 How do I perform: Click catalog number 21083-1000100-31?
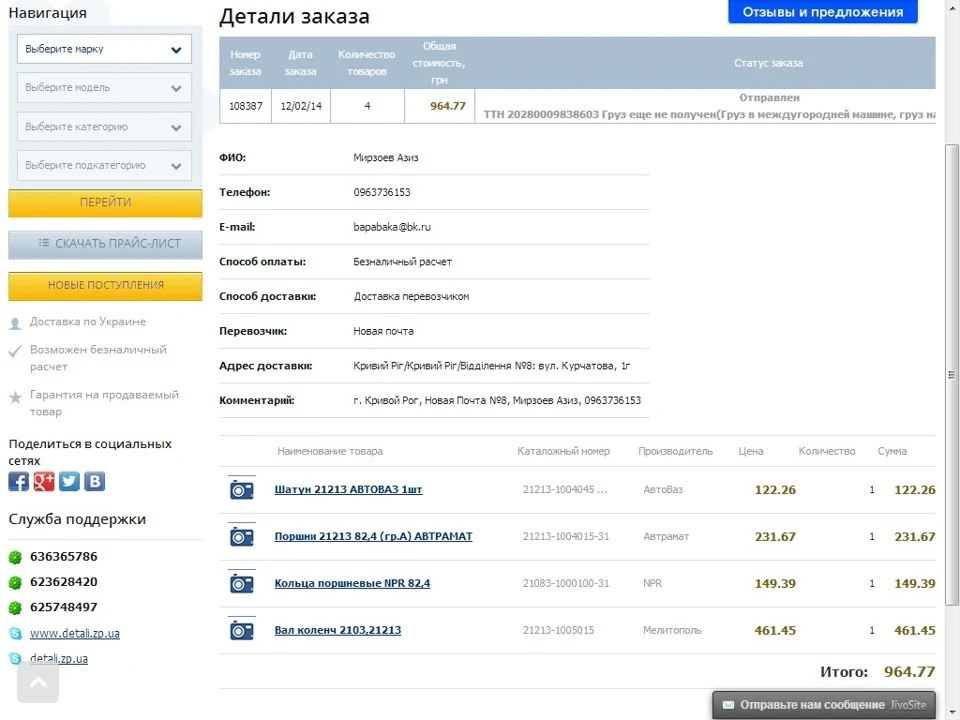click(x=566, y=583)
